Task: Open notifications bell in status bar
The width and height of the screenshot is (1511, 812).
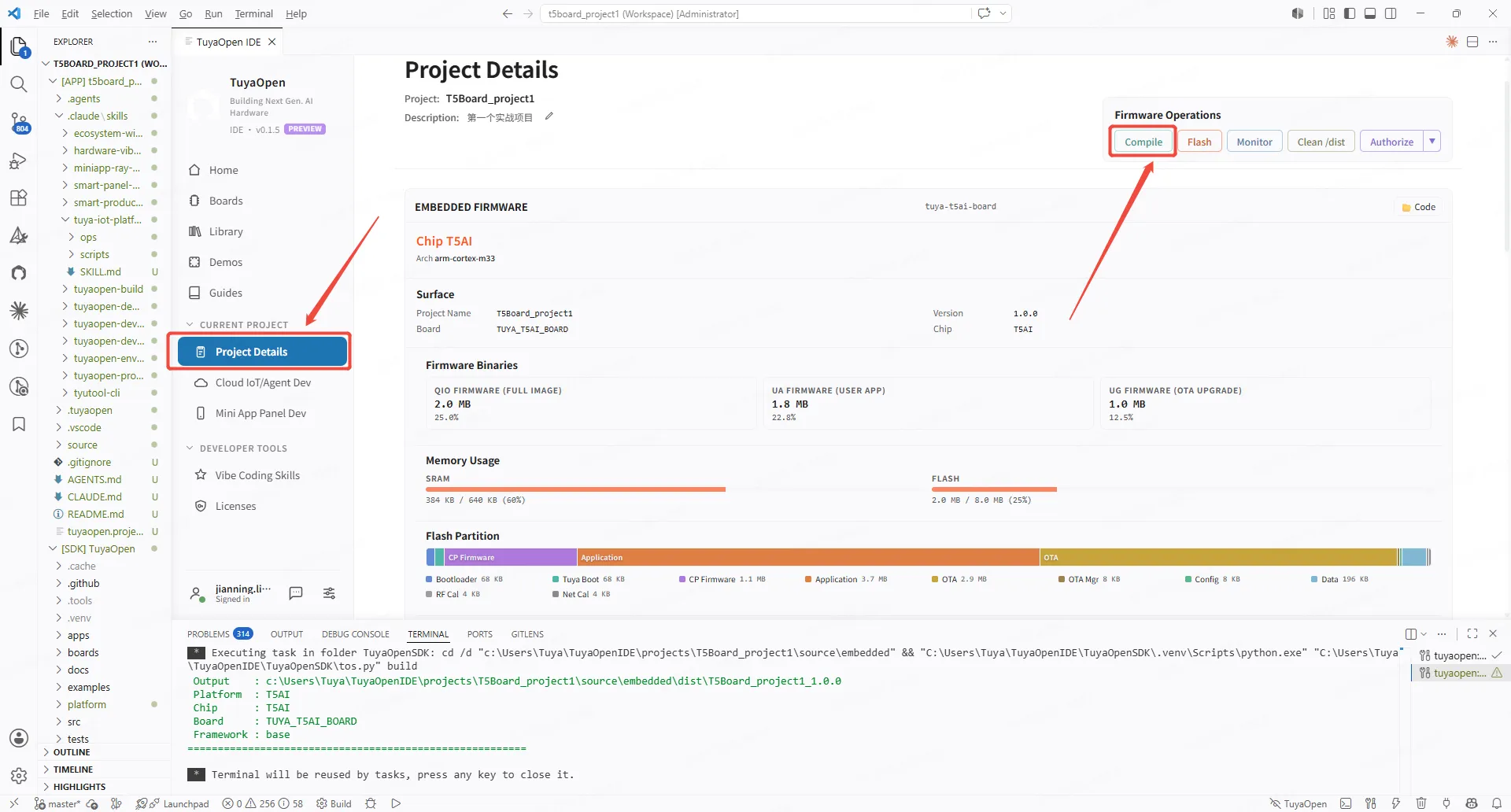Action: [x=1497, y=803]
